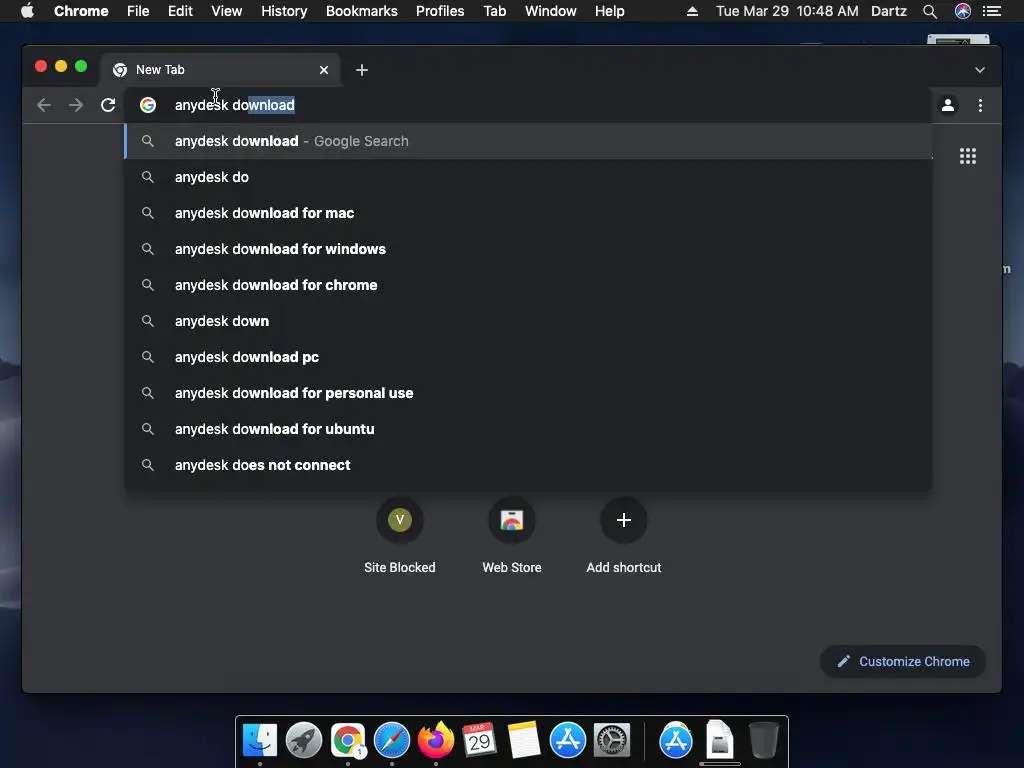
Task: Choose 'anydesk download for ubuntu' suggestion
Action: (x=528, y=428)
